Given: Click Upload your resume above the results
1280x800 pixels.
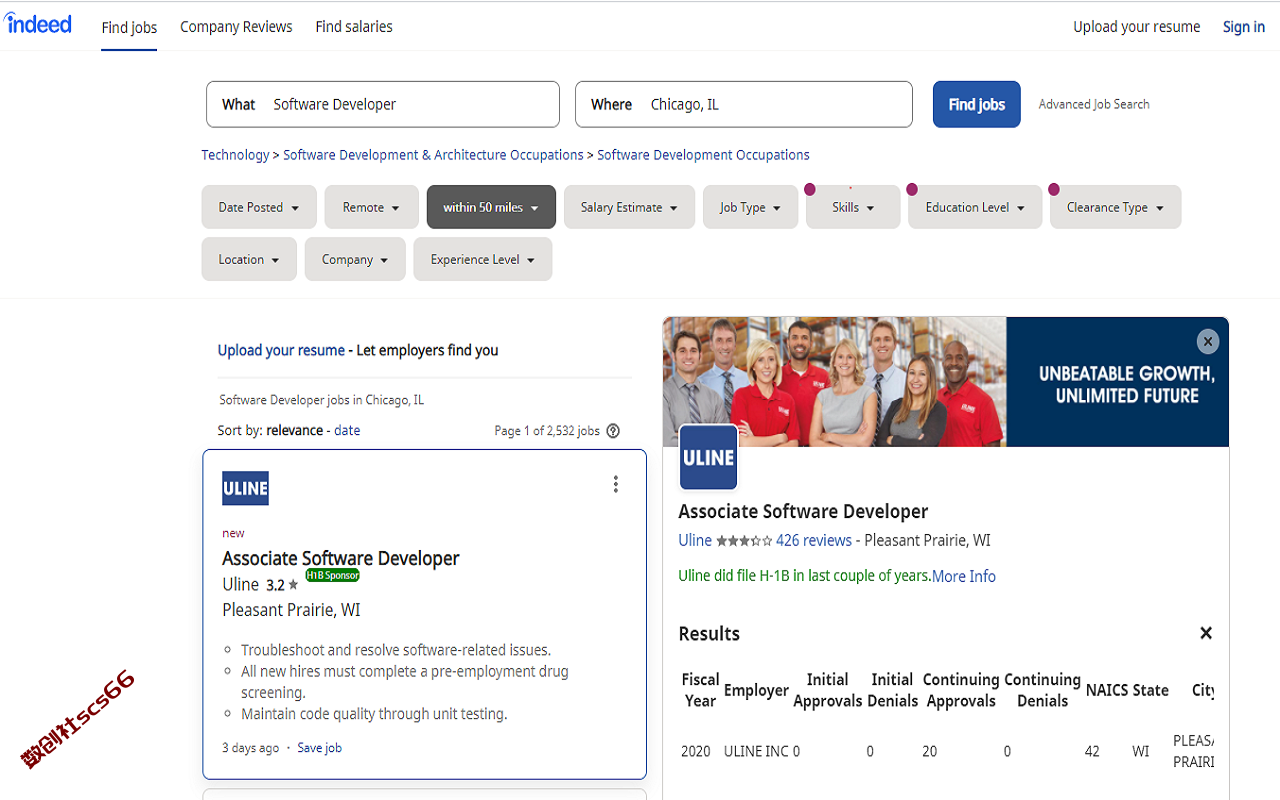Looking at the screenshot, I should tap(281, 350).
